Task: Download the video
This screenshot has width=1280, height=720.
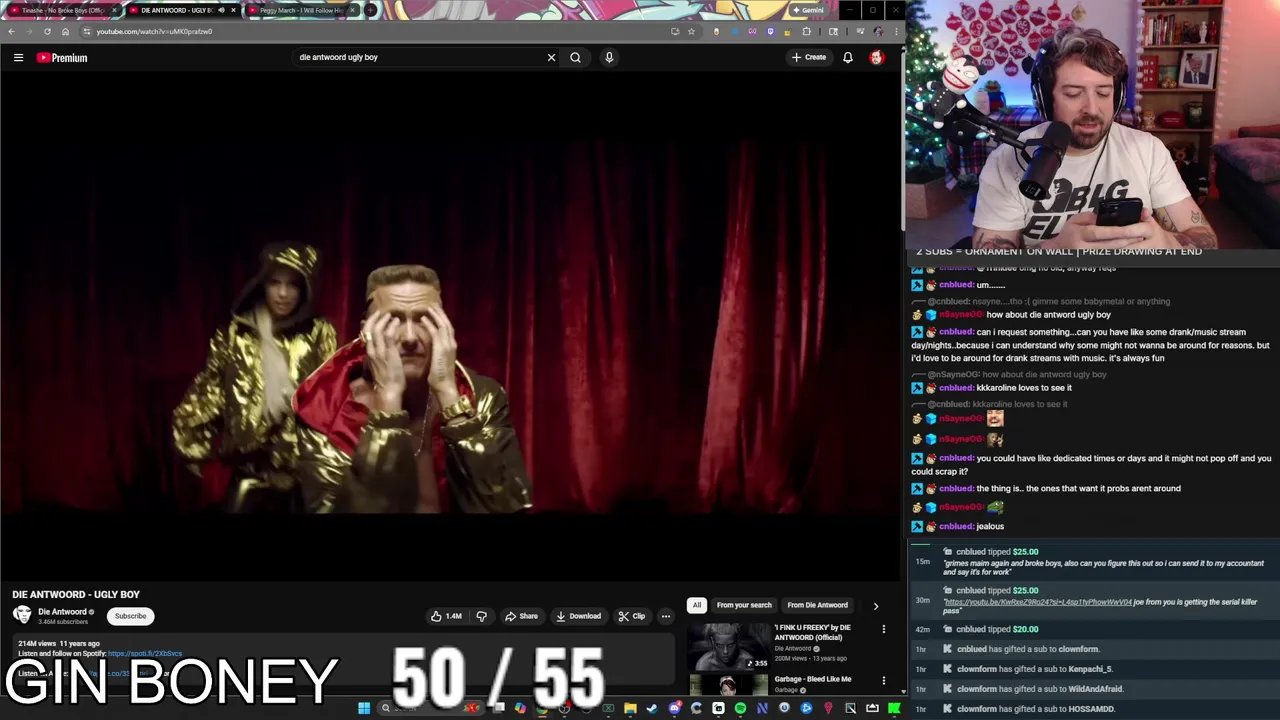Action: click(x=578, y=616)
